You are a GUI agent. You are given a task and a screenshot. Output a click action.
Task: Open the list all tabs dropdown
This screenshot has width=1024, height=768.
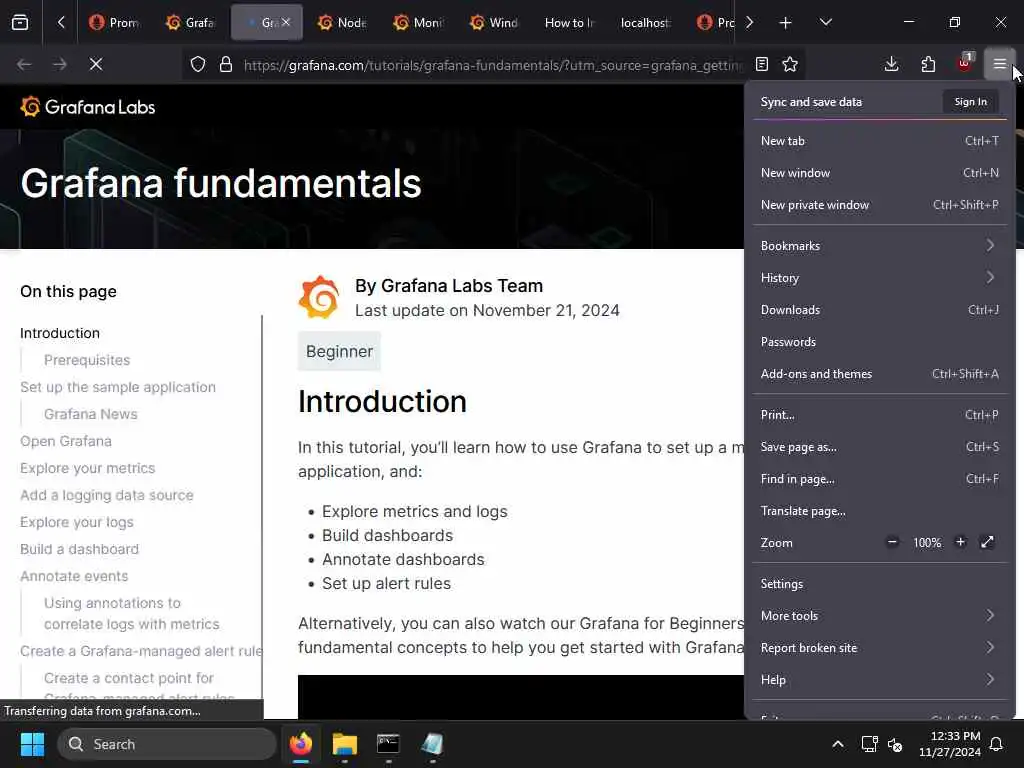[x=826, y=23]
